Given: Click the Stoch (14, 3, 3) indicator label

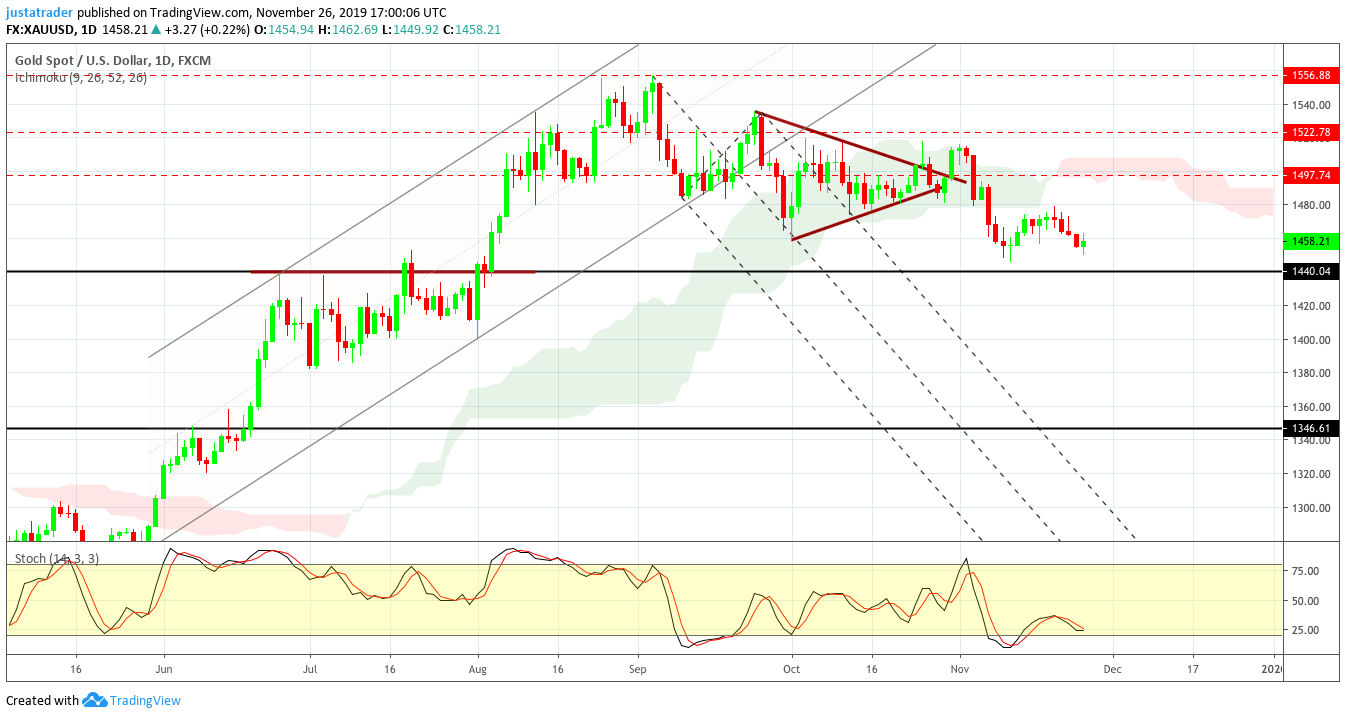Looking at the screenshot, I should pos(56,558).
